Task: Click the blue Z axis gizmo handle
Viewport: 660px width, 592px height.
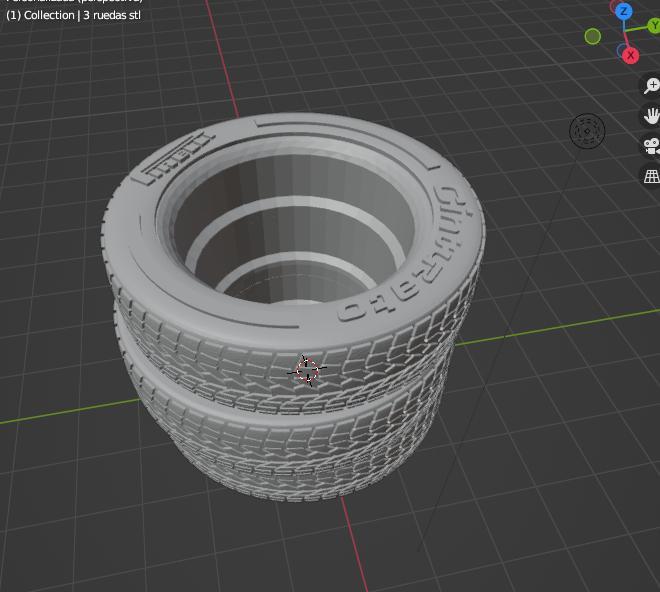Action: [x=623, y=11]
